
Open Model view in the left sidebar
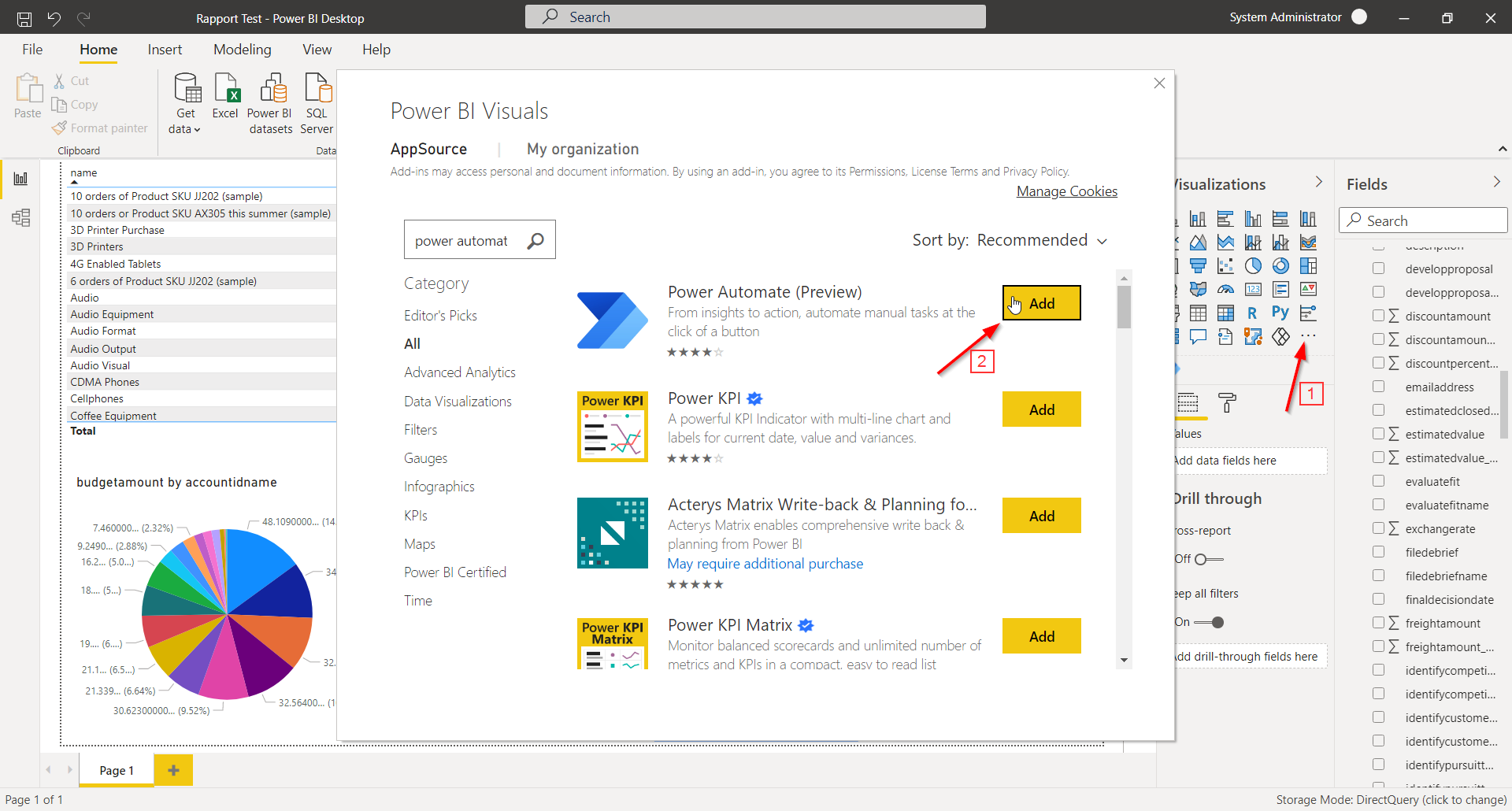pos(20,219)
